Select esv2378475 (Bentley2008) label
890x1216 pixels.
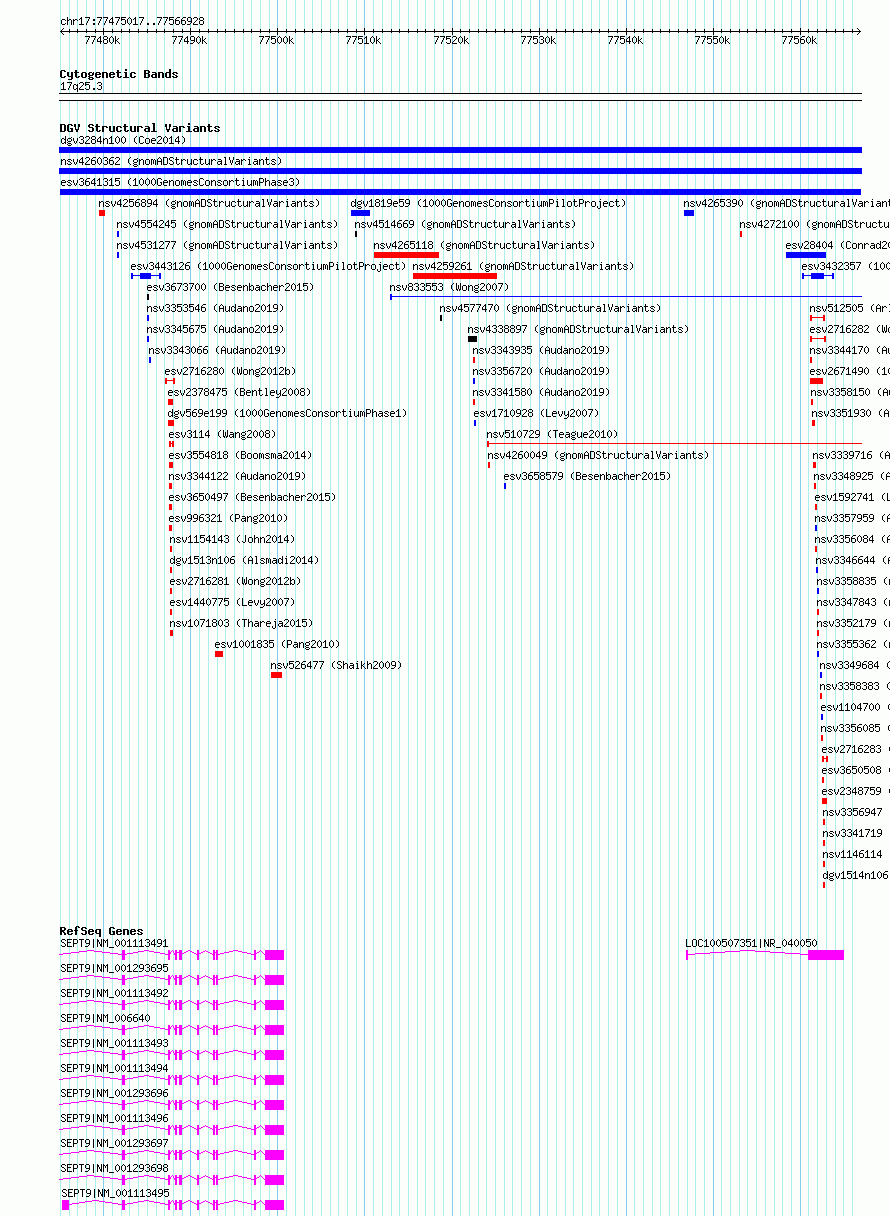239,392
